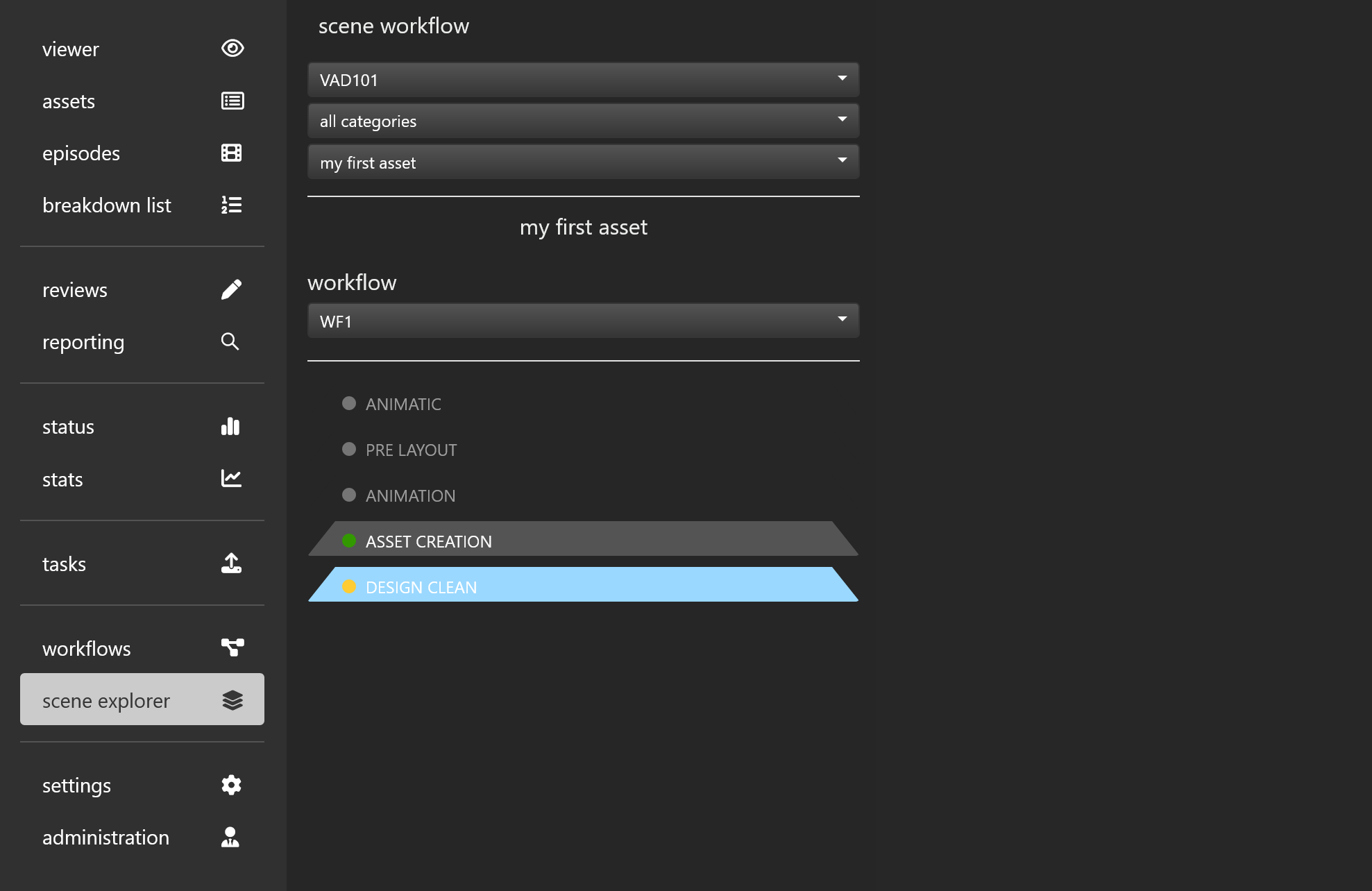Open the VAD101 project dropdown
This screenshot has height=891, width=1372.
click(583, 80)
